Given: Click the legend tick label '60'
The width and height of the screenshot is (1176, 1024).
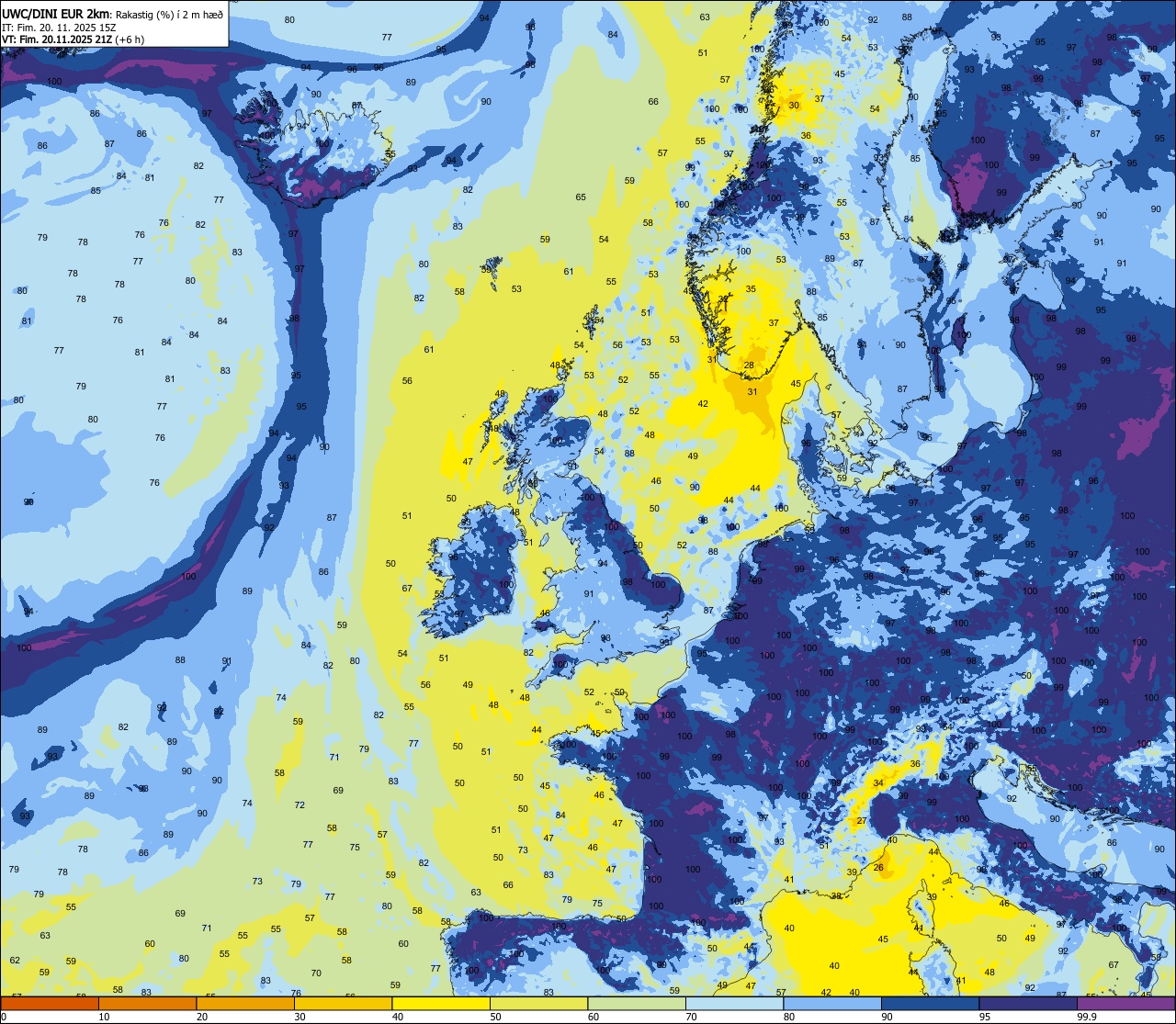Looking at the screenshot, I should click(594, 1017).
